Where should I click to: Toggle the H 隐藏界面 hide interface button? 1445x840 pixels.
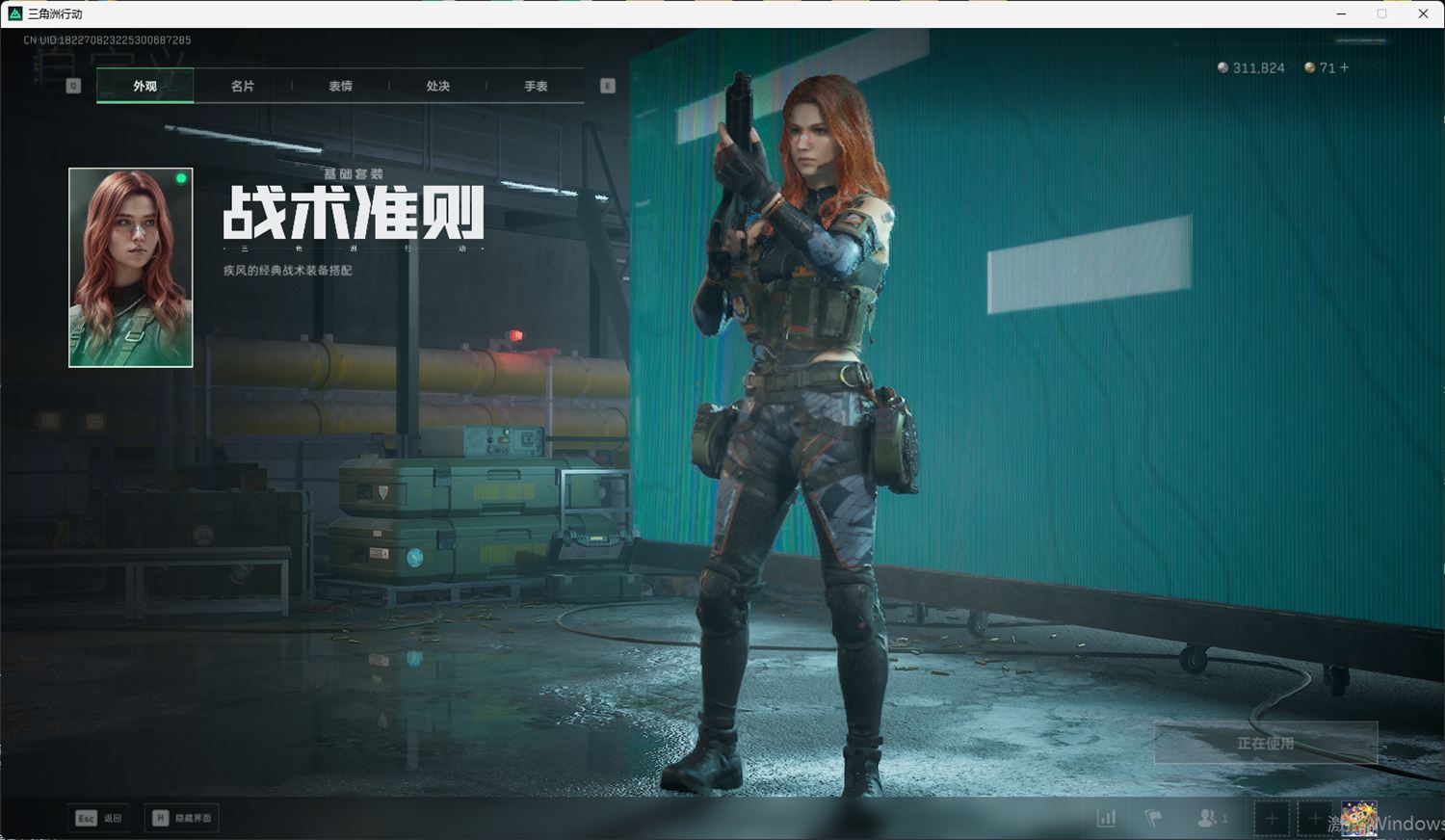(182, 818)
